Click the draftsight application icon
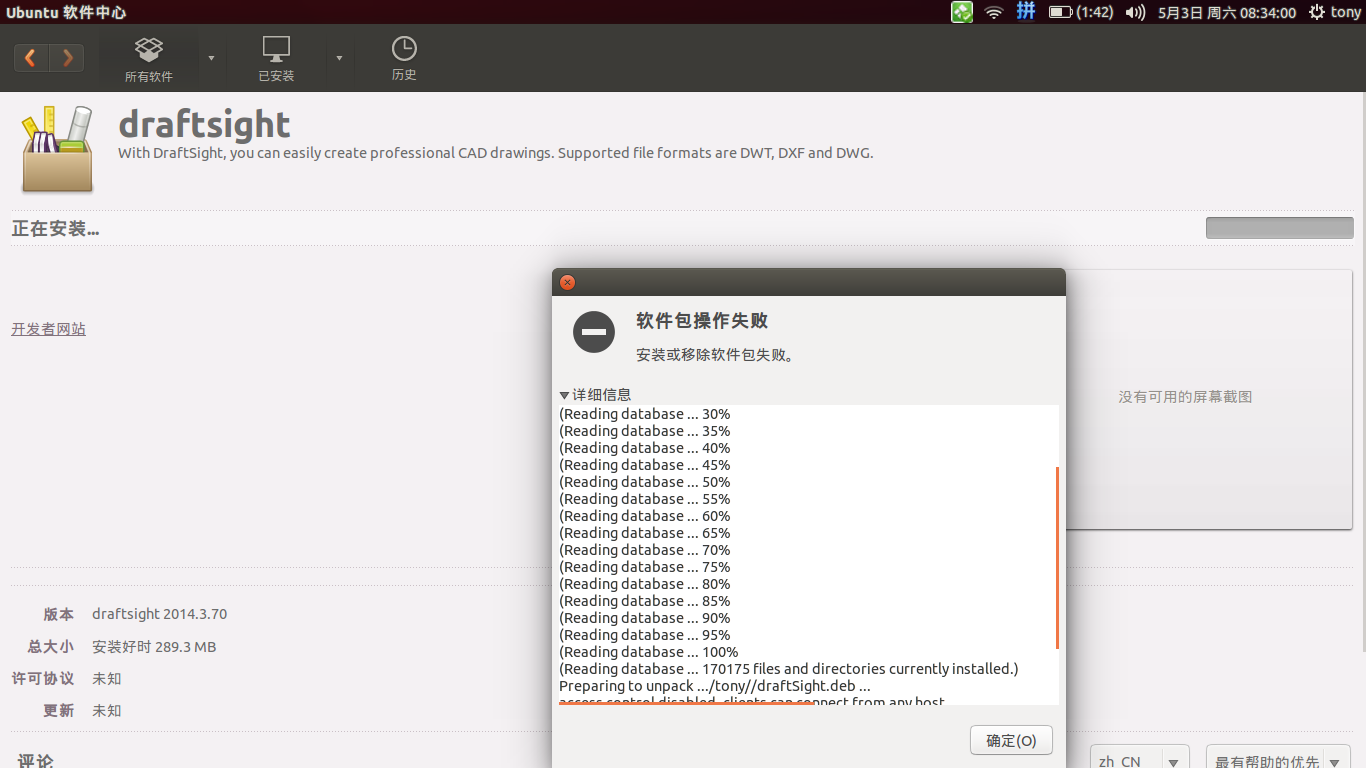 coord(57,149)
